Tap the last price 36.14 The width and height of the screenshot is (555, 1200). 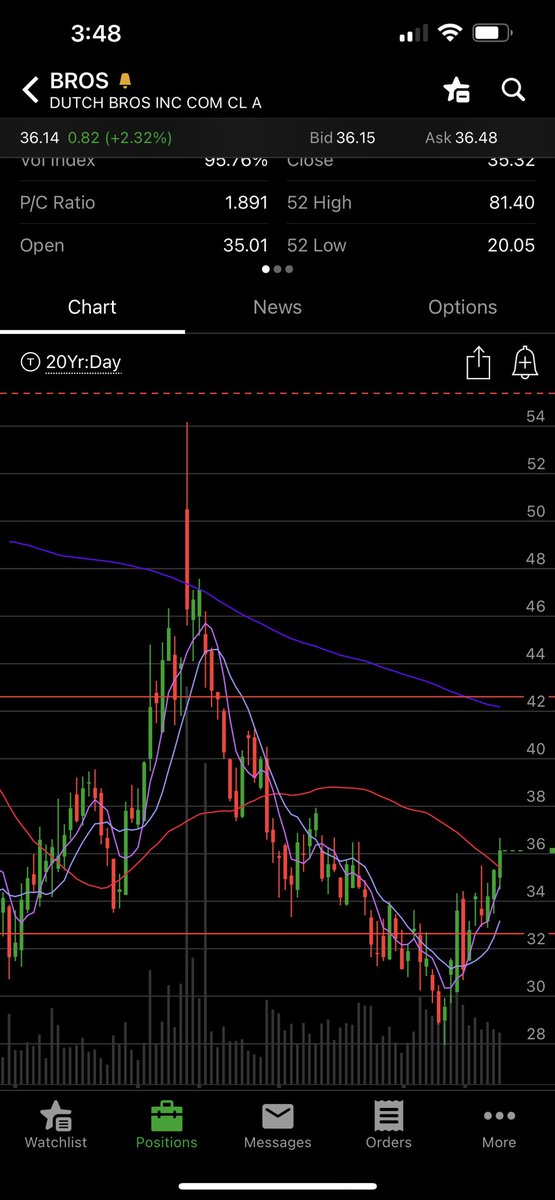tap(40, 137)
